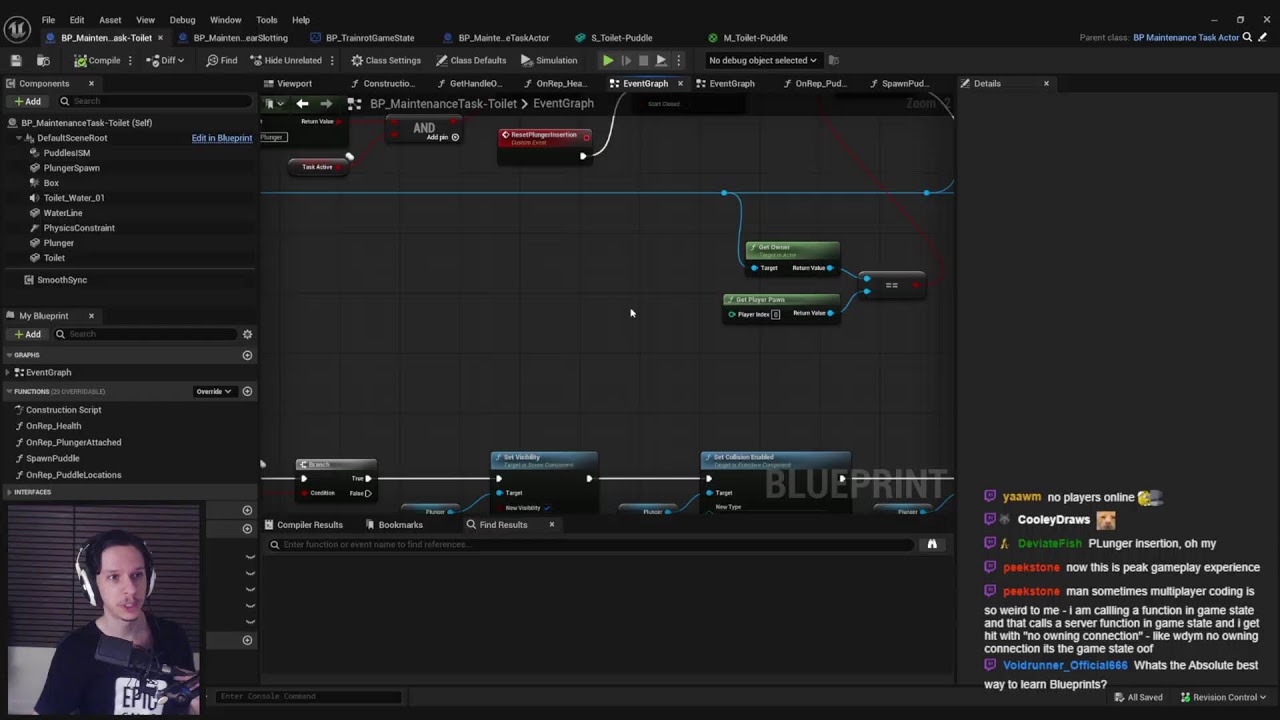Switch to M_Toilet-Puddle tab
1280x720 pixels.
747,38
